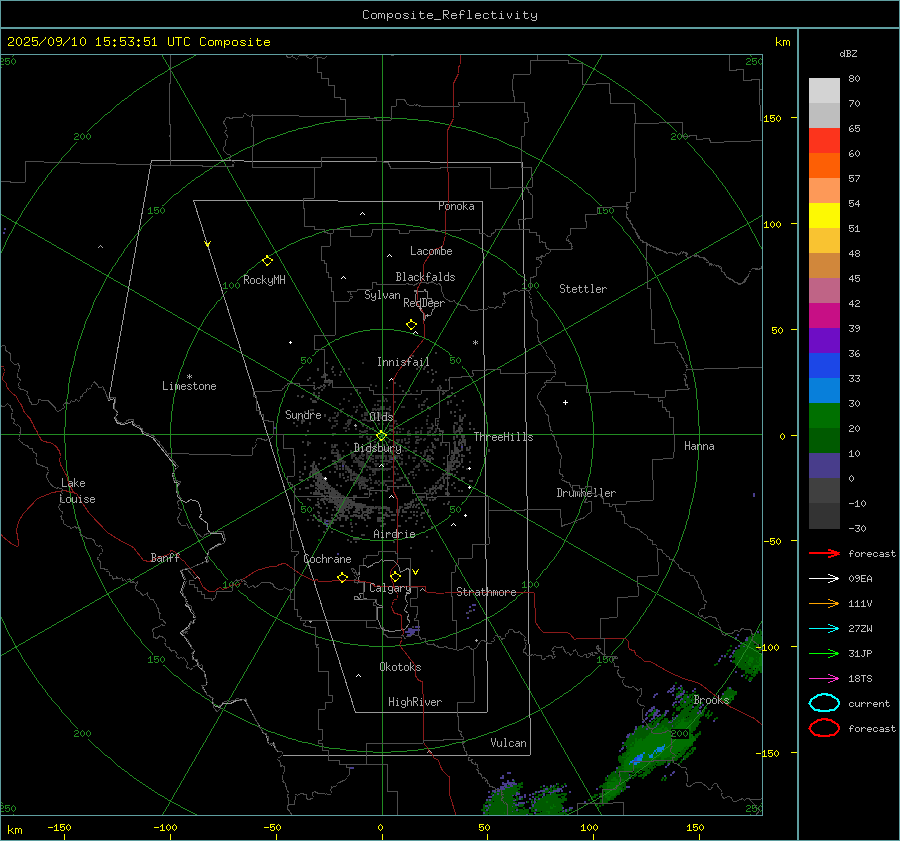The image size is (900, 841).
Task: Click the red forecast ellipse icon
Action: pyautogui.click(x=824, y=728)
